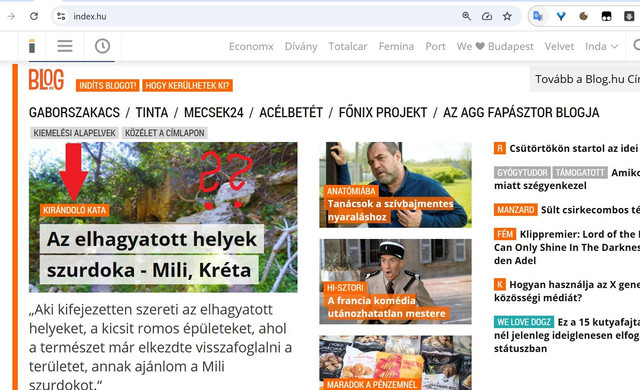Open article Az elhagyatott helyek szurdoka
Image resolution: width=640 pixels, height=390 pixels.
pos(152,254)
